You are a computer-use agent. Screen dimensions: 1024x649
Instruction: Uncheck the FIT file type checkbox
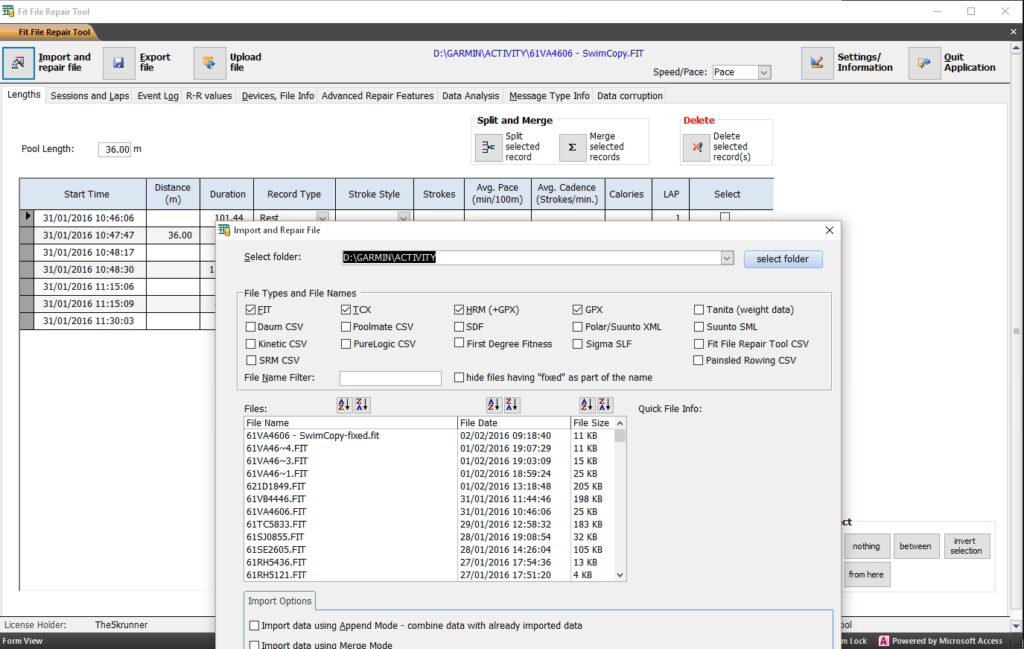coord(251,310)
